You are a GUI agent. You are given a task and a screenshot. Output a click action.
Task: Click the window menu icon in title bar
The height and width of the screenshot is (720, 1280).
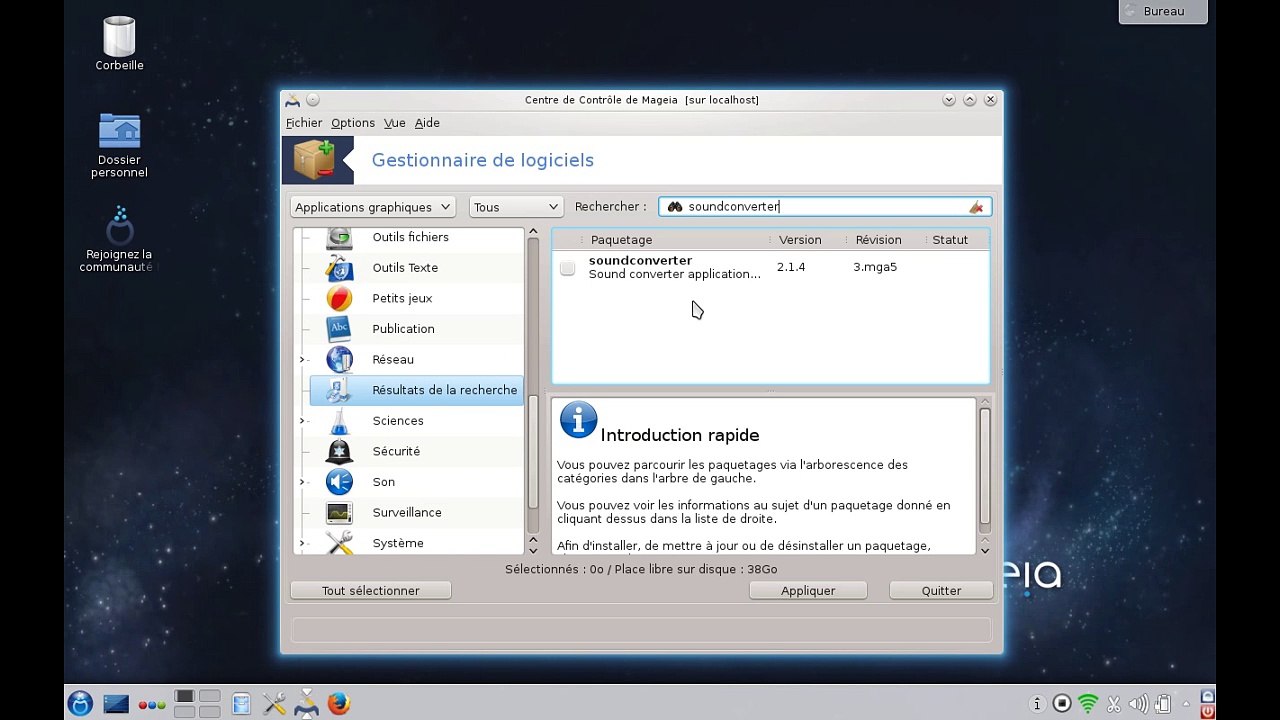click(292, 100)
